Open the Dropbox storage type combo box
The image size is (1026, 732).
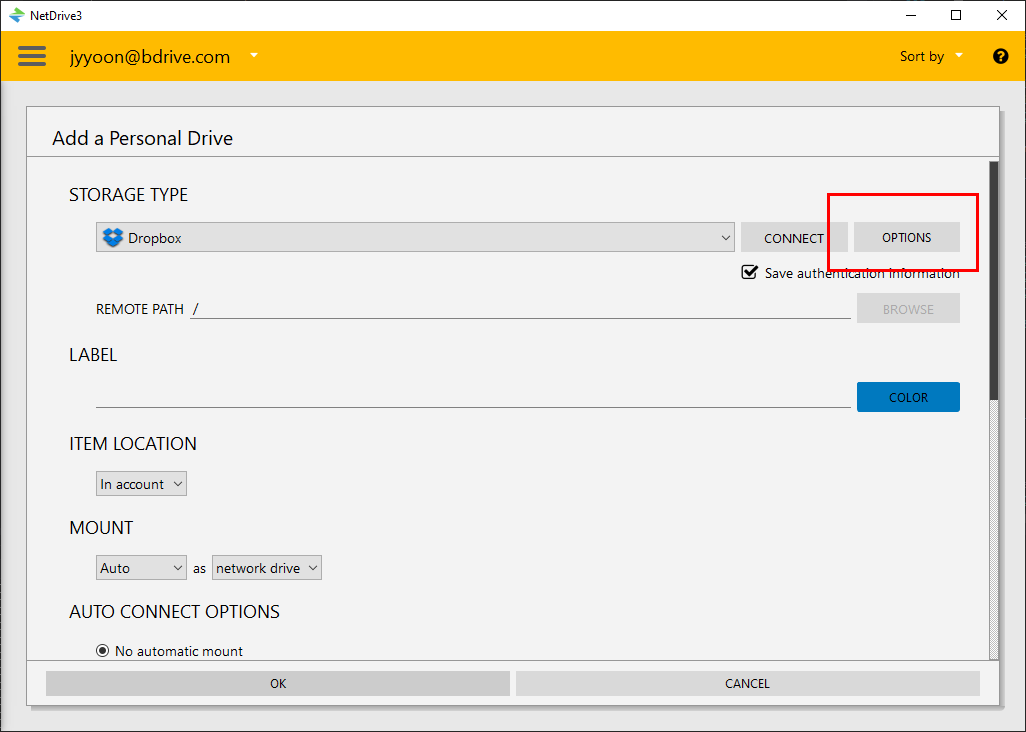415,237
